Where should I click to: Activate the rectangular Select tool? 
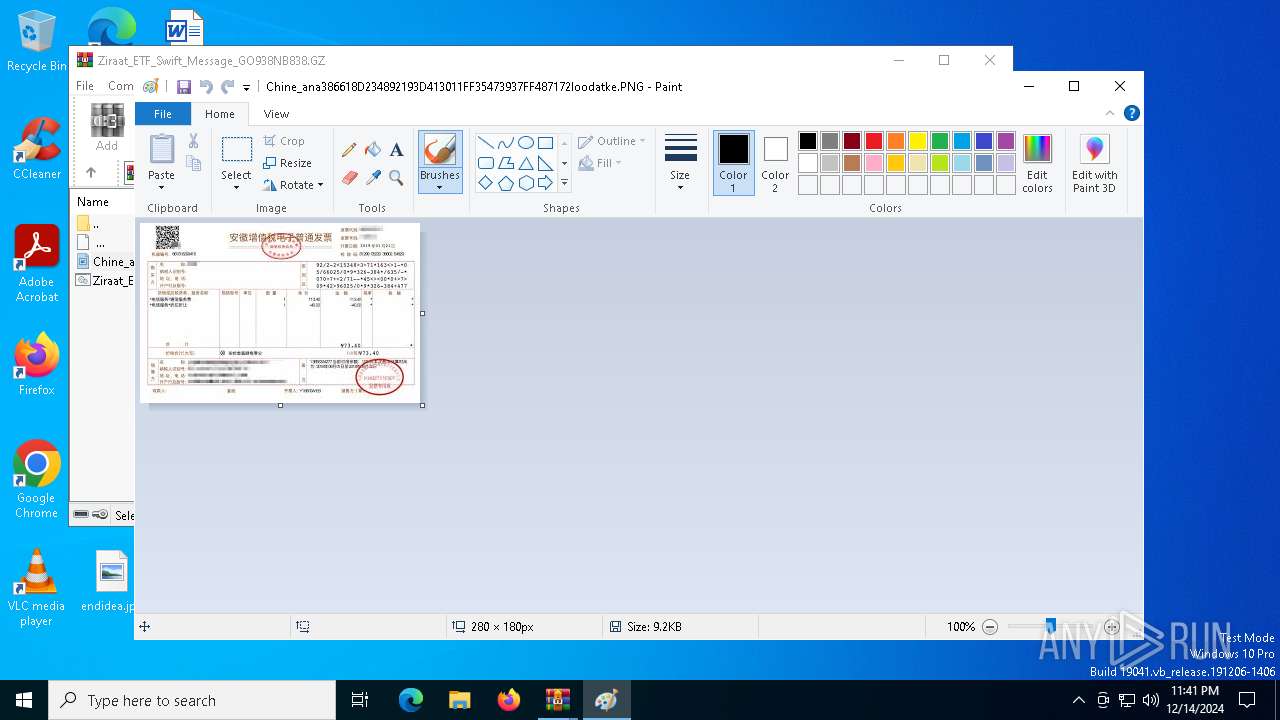coord(237,149)
